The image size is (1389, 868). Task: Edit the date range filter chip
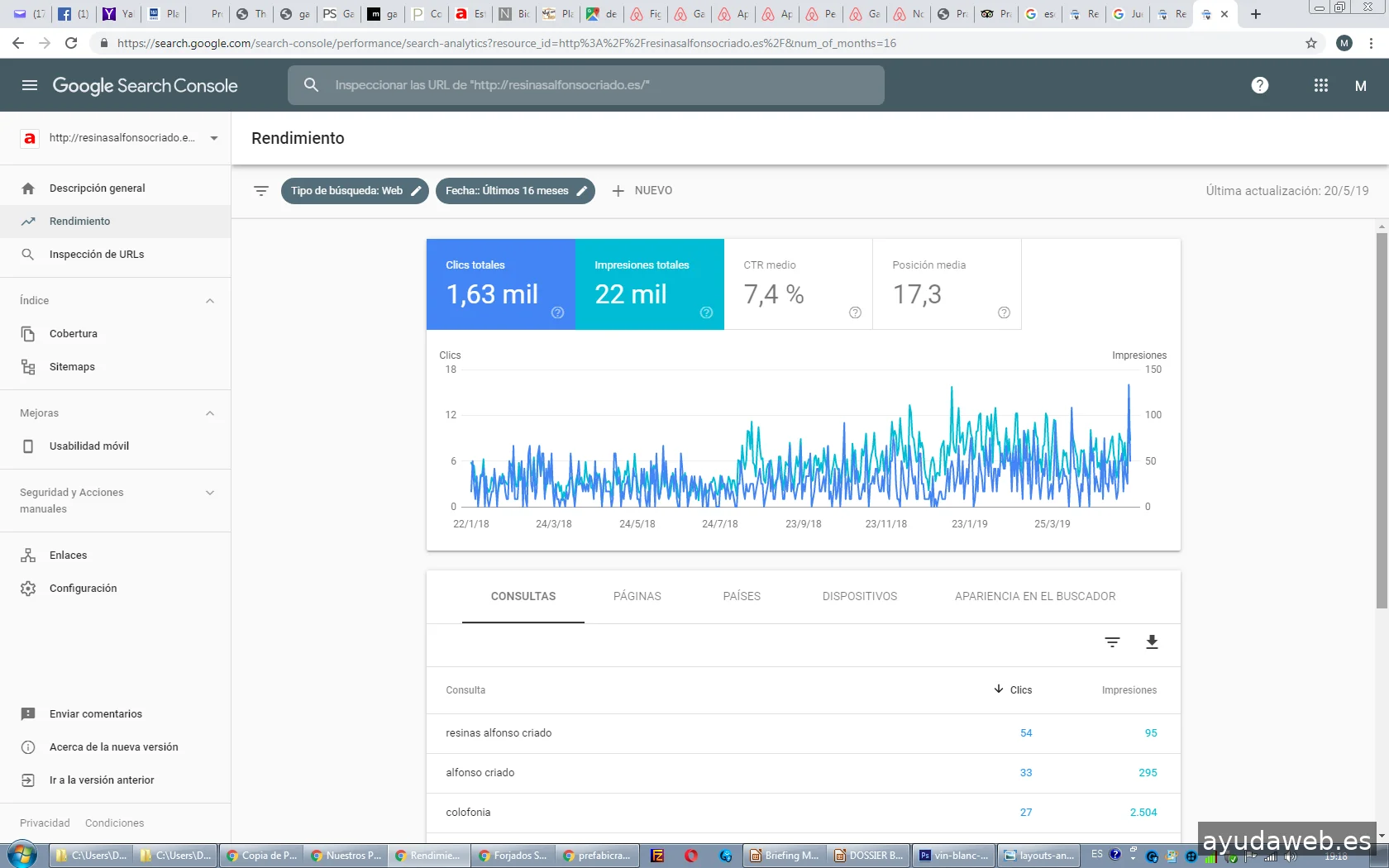point(515,191)
